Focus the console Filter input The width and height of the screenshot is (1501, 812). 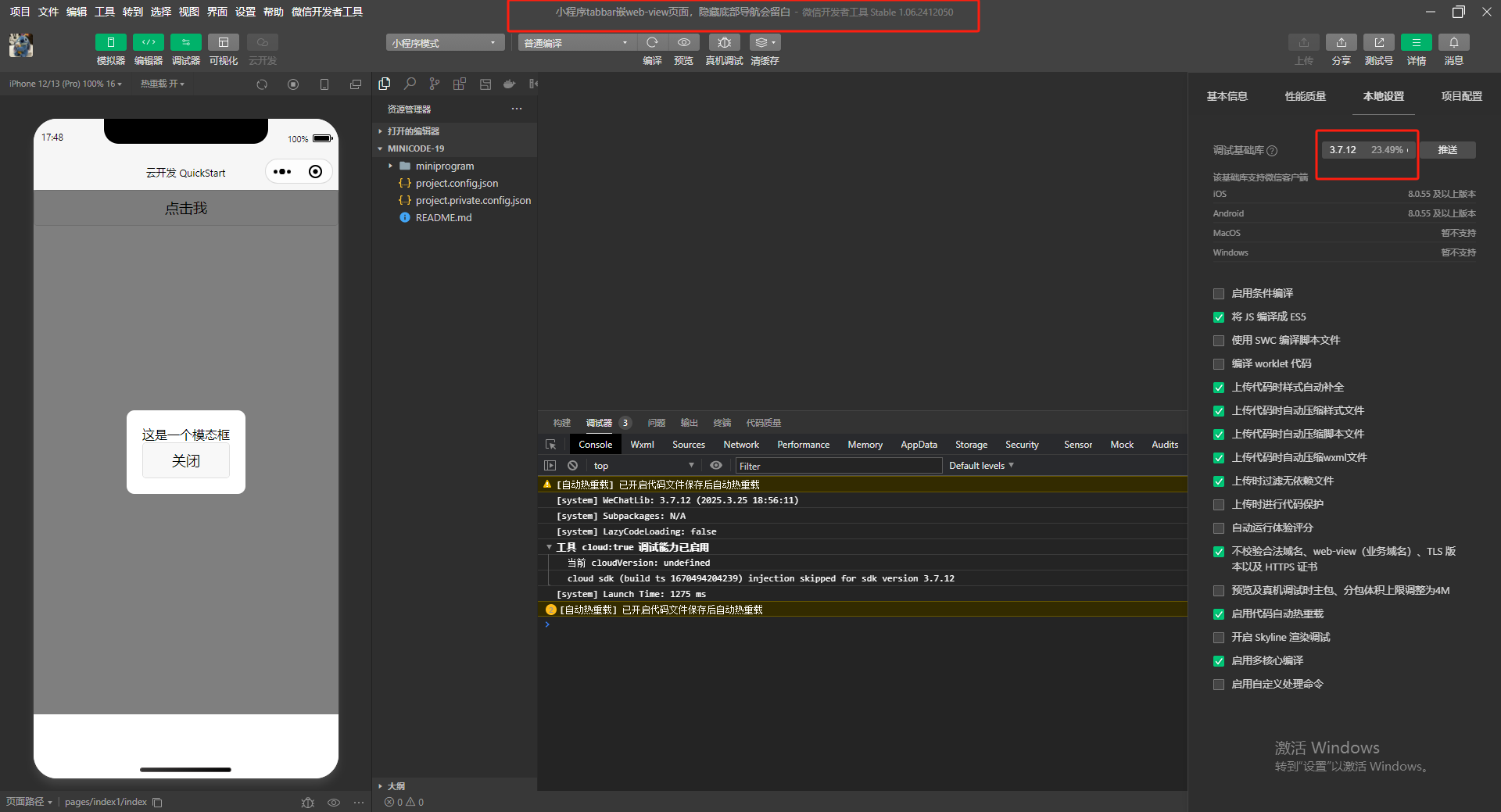point(838,466)
